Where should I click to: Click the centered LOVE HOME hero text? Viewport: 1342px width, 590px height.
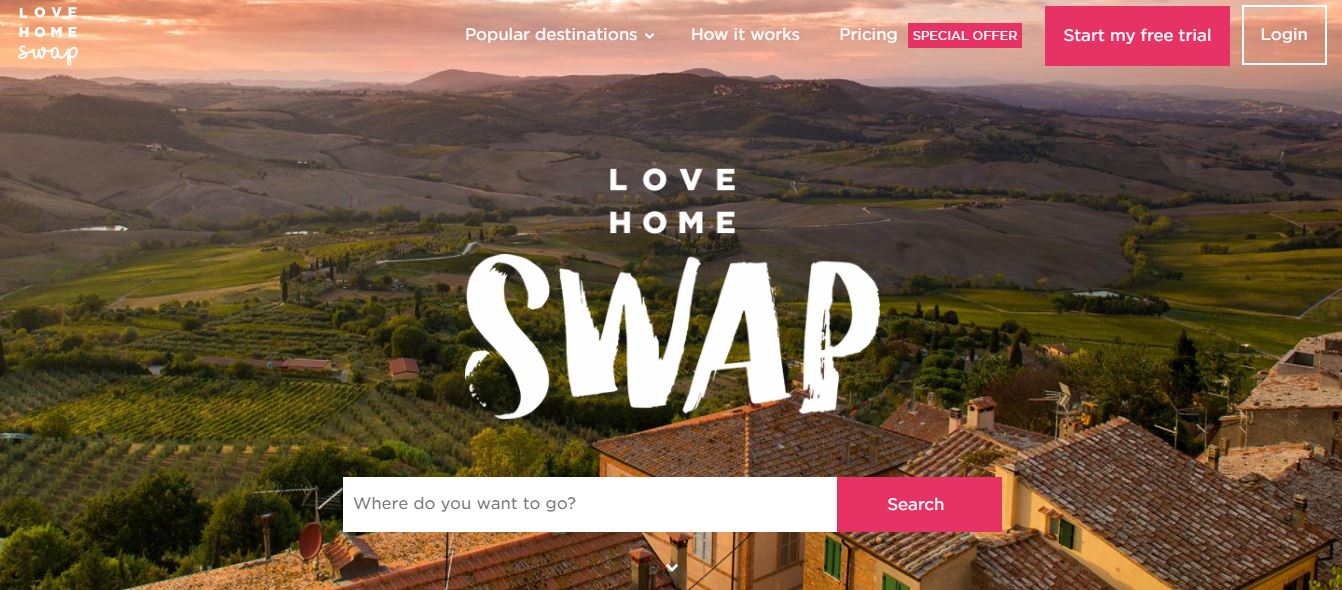point(672,201)
